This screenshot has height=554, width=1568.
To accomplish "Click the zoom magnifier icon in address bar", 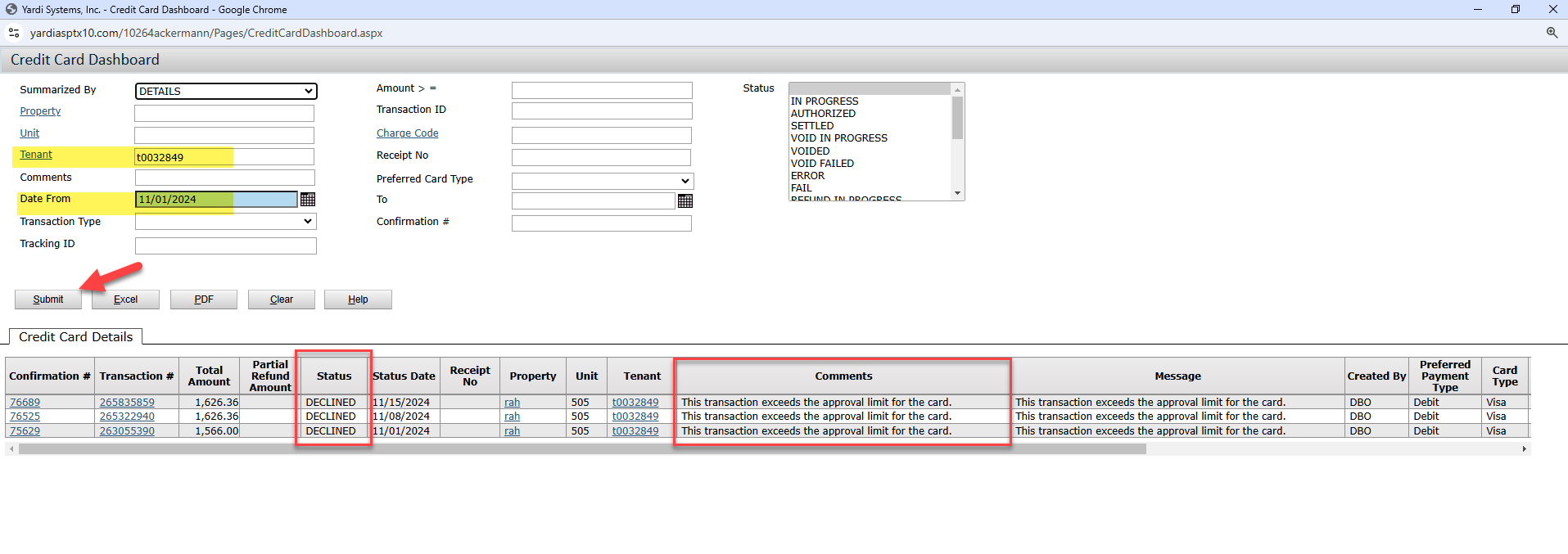I will (x=1552, y=33).
